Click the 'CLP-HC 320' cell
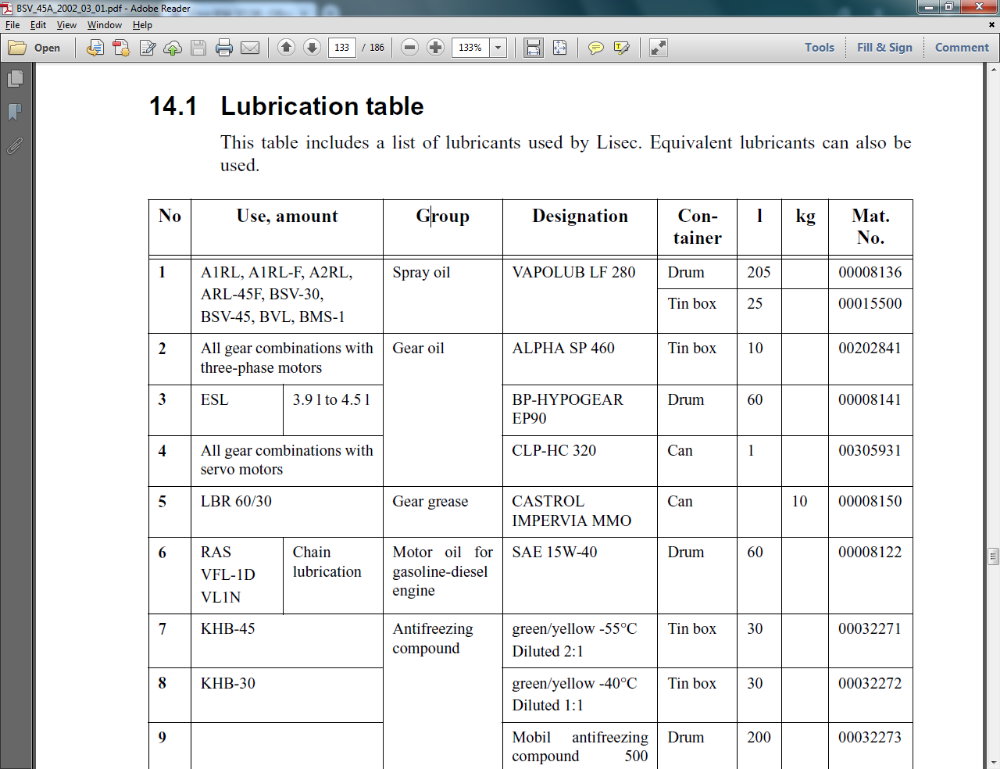This screenshot has width=1000, height=769. click(554, 451)
